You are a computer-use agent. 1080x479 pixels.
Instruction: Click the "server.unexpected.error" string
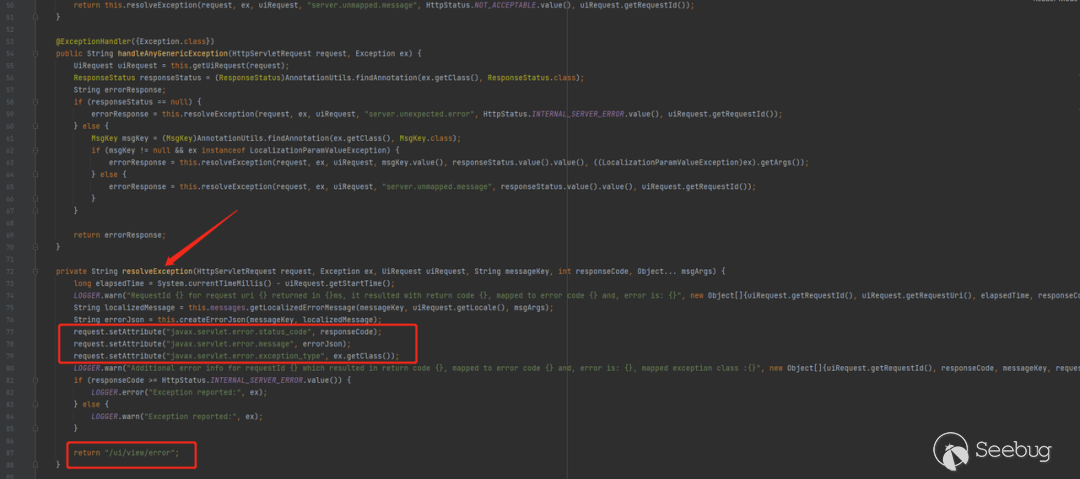pos(419,114)
